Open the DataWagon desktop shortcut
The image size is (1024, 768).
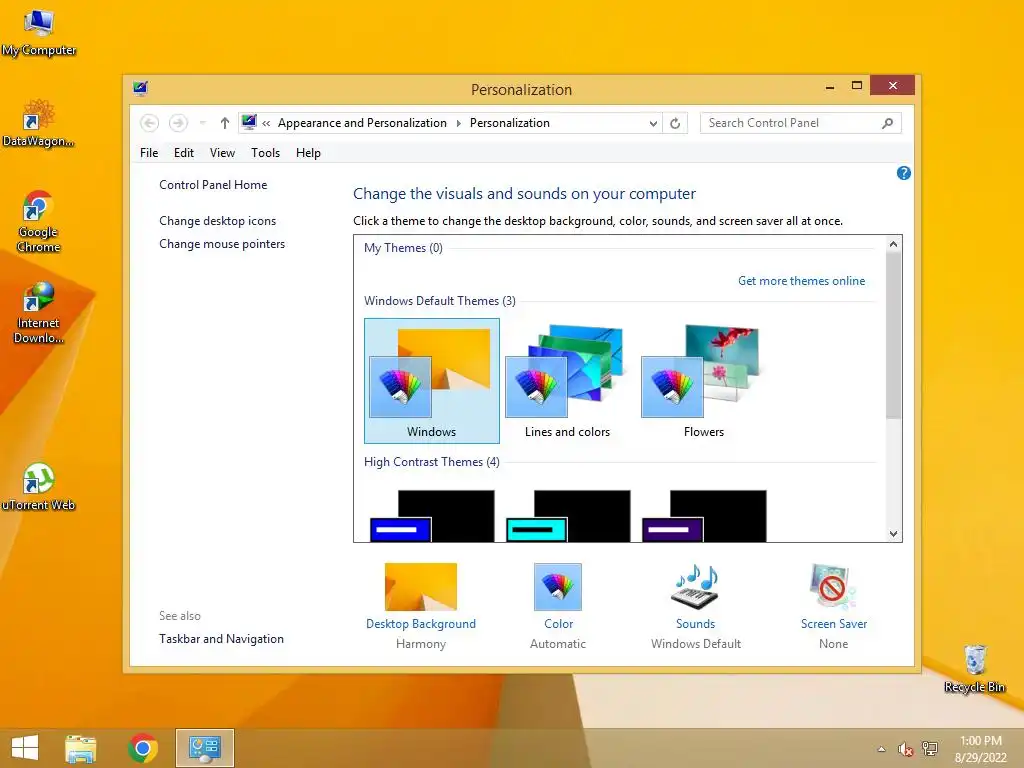point(39,123)
